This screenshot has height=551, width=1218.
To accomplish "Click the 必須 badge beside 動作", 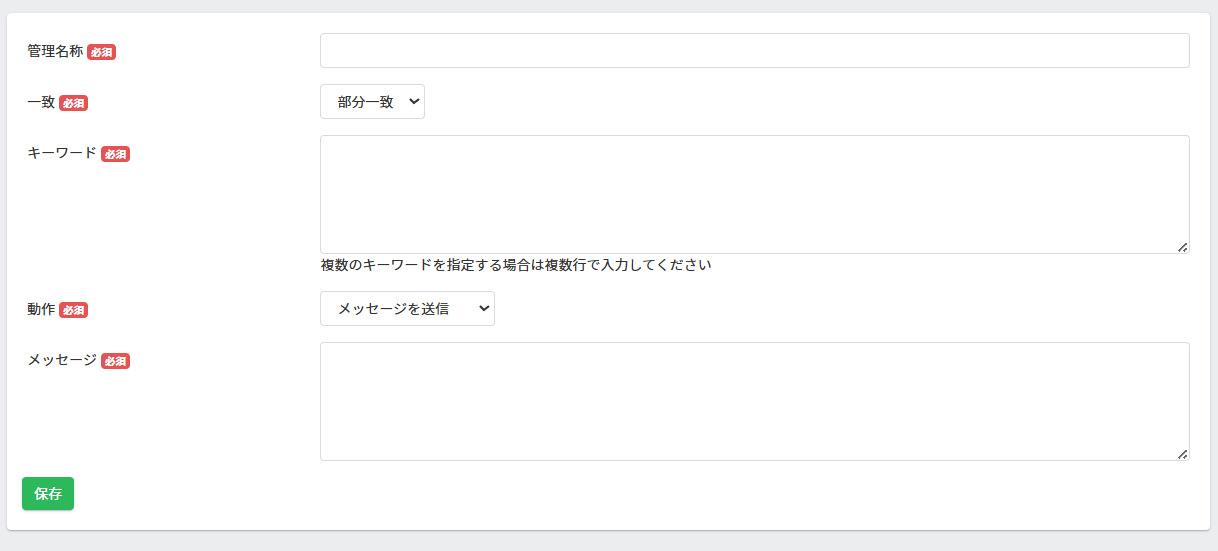I will (x=73, y=310).
